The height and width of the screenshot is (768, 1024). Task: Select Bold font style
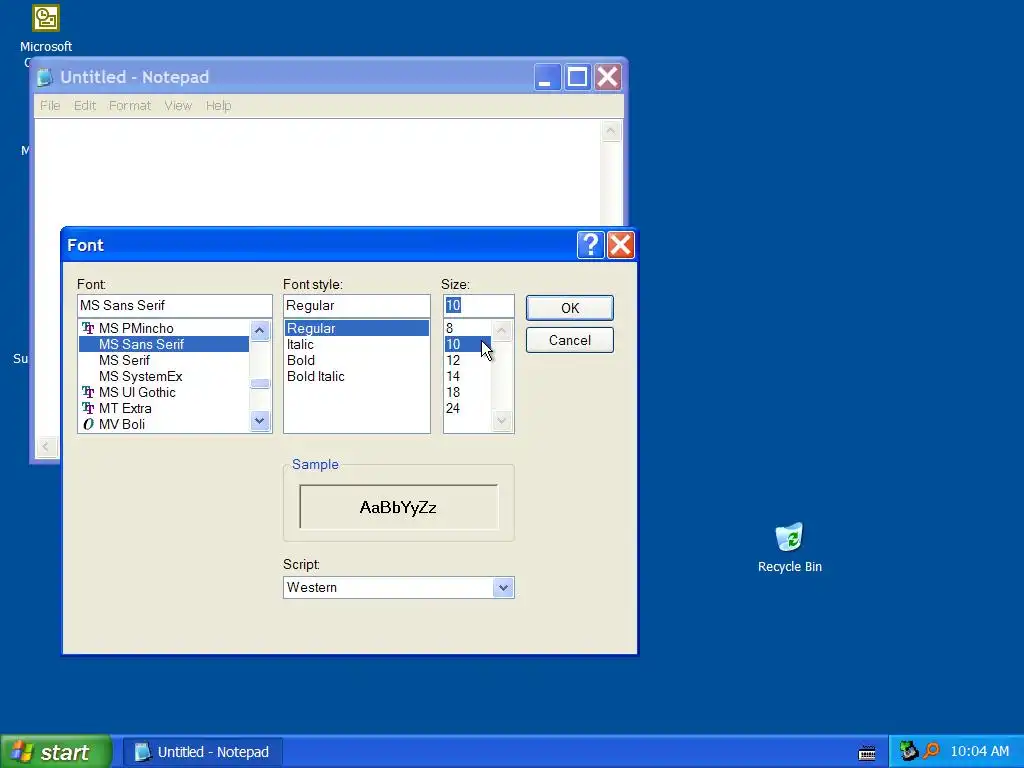tap(357, 360)
